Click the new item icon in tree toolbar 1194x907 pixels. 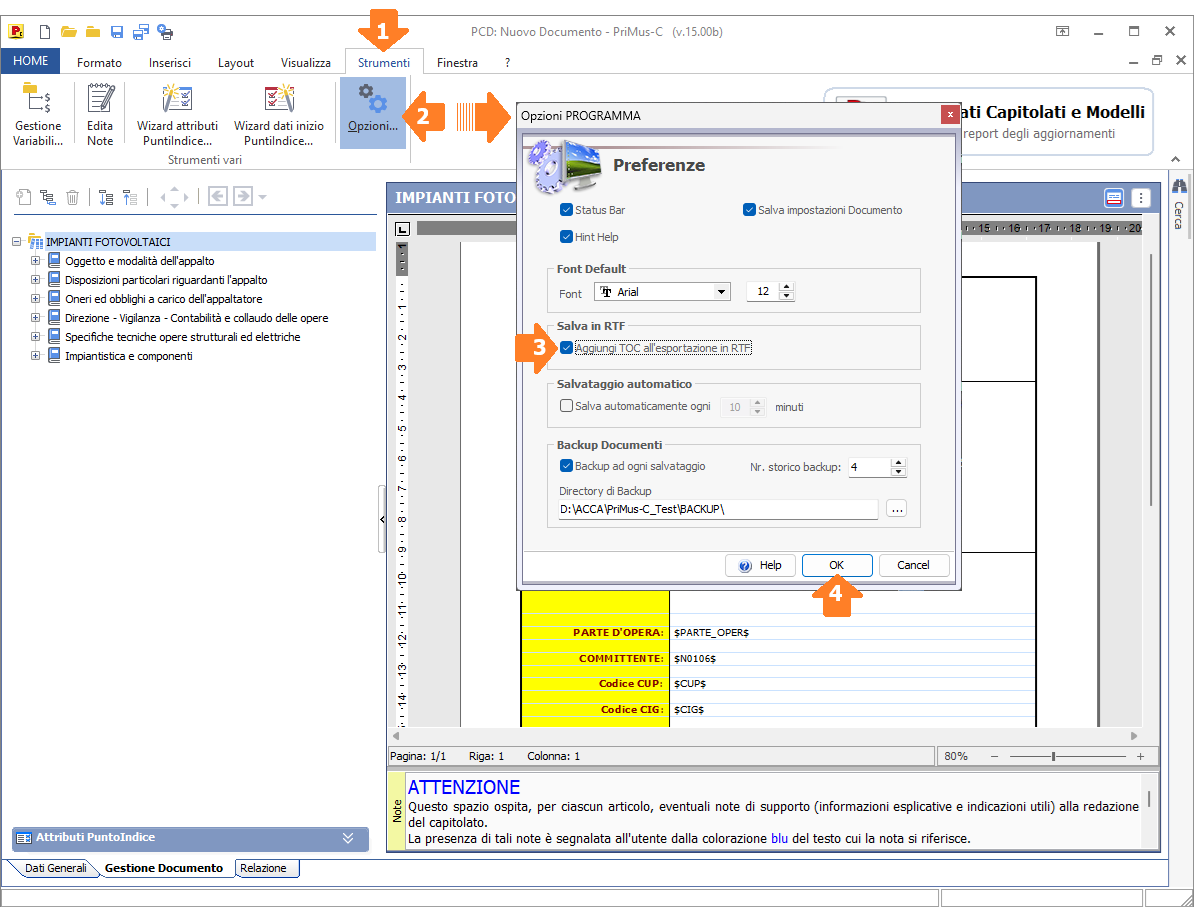coord(24,197)
